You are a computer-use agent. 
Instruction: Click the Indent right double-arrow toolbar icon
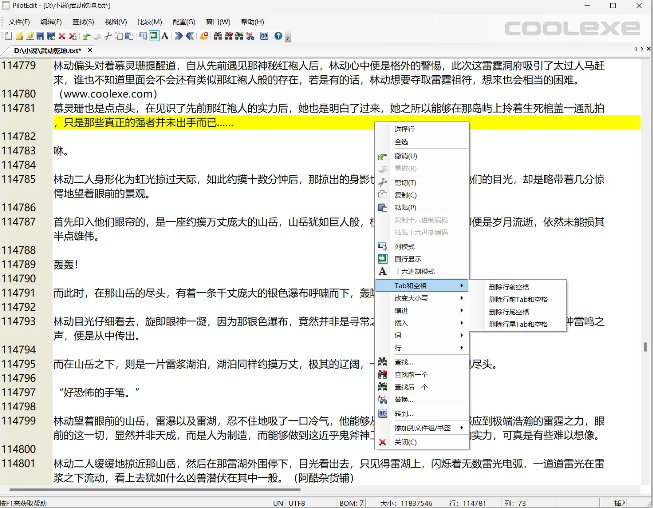click(179, 36)
